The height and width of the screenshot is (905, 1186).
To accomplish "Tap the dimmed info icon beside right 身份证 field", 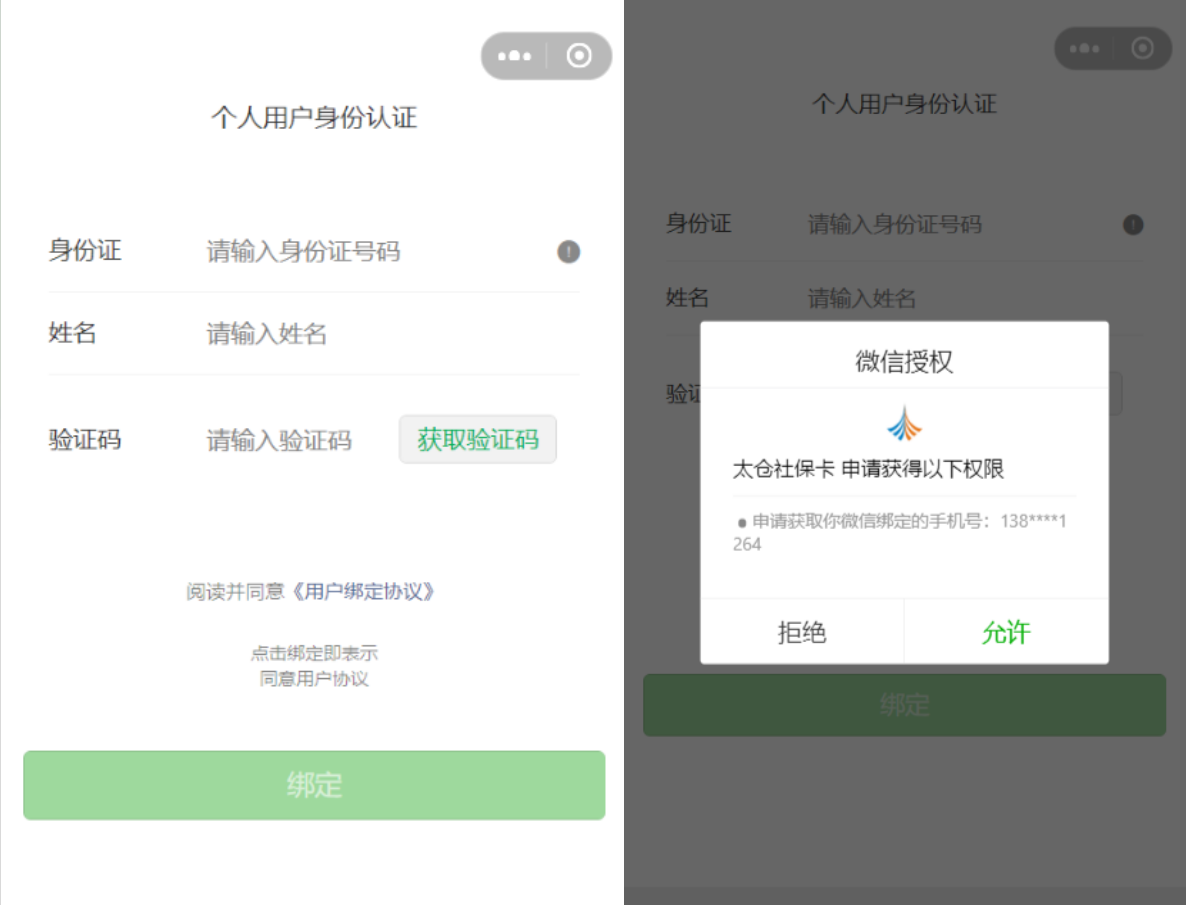I will [1133, 225].
